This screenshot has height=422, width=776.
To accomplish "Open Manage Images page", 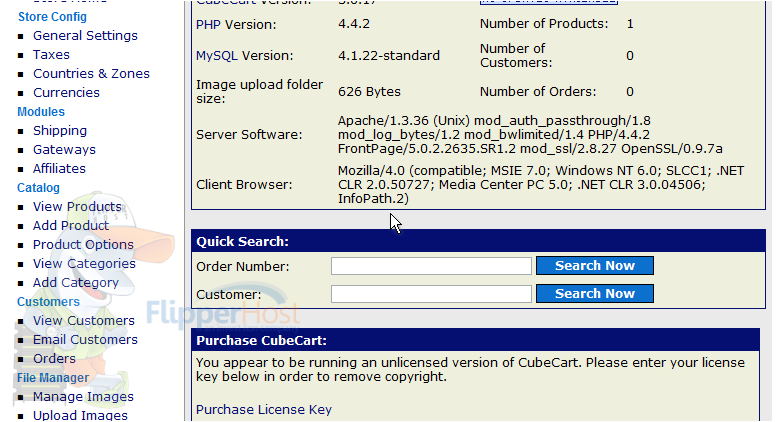I will 83,397.
